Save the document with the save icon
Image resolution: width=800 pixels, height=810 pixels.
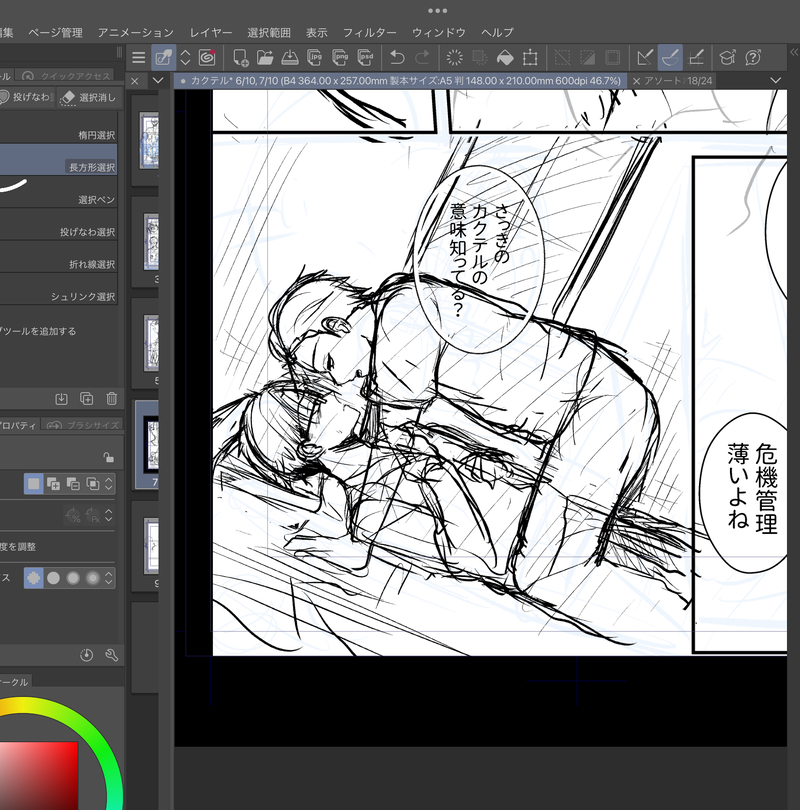(290, 57)
